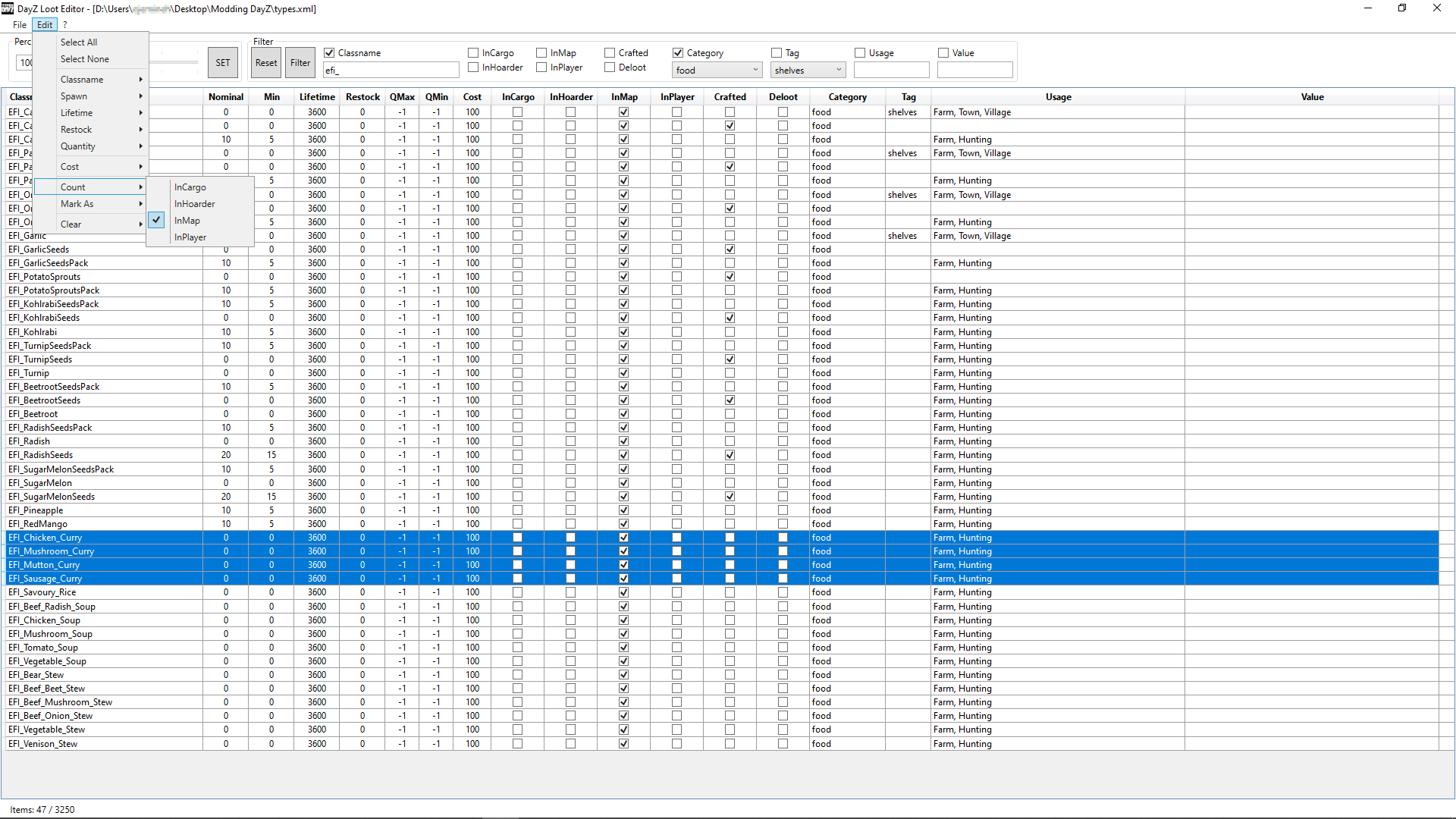Click the SET button
The image size is (1456, 819).
[x=223, y=63]
